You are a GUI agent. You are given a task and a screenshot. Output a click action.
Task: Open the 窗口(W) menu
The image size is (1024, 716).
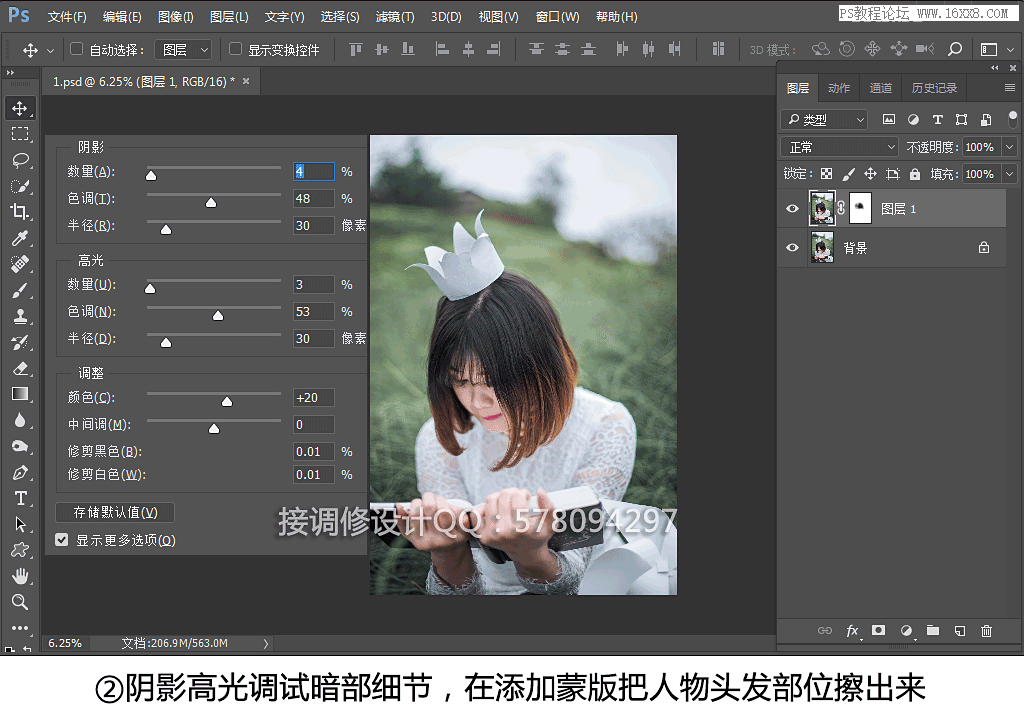point(557,17)
